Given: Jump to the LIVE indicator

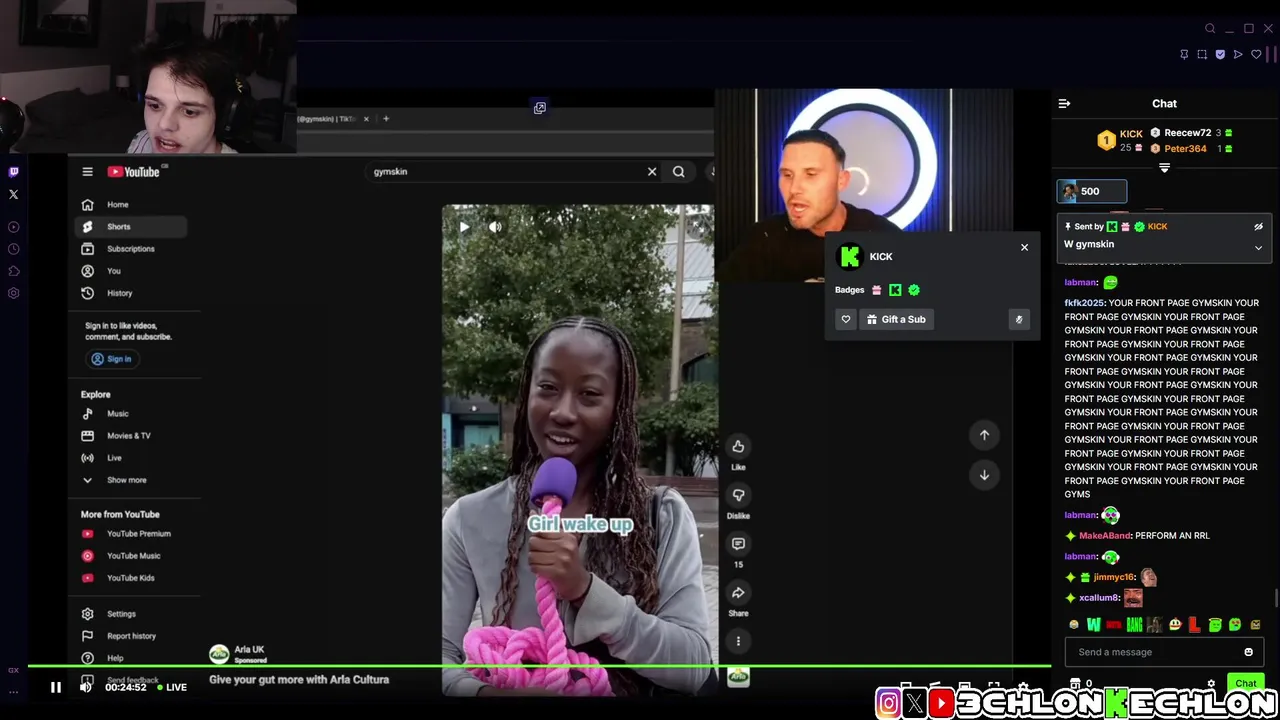Looking at the screenshot, I should tap(172, 687).
